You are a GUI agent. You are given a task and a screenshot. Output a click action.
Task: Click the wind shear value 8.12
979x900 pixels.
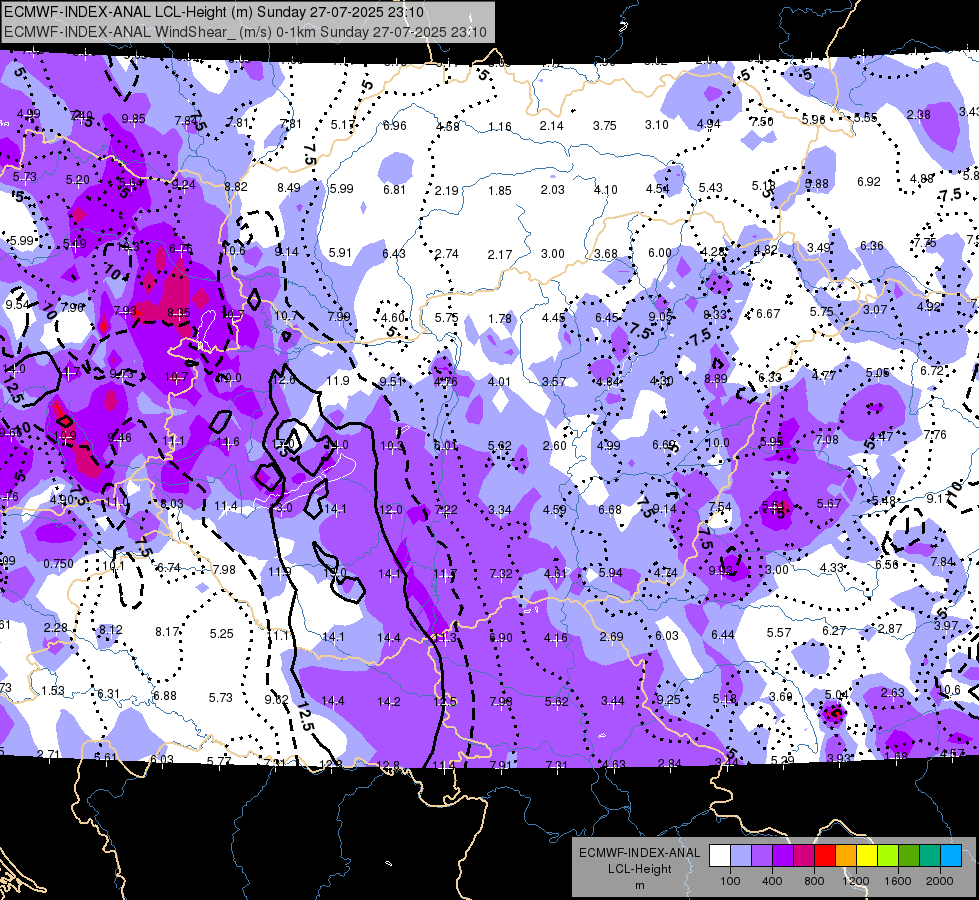coord(111,630)
